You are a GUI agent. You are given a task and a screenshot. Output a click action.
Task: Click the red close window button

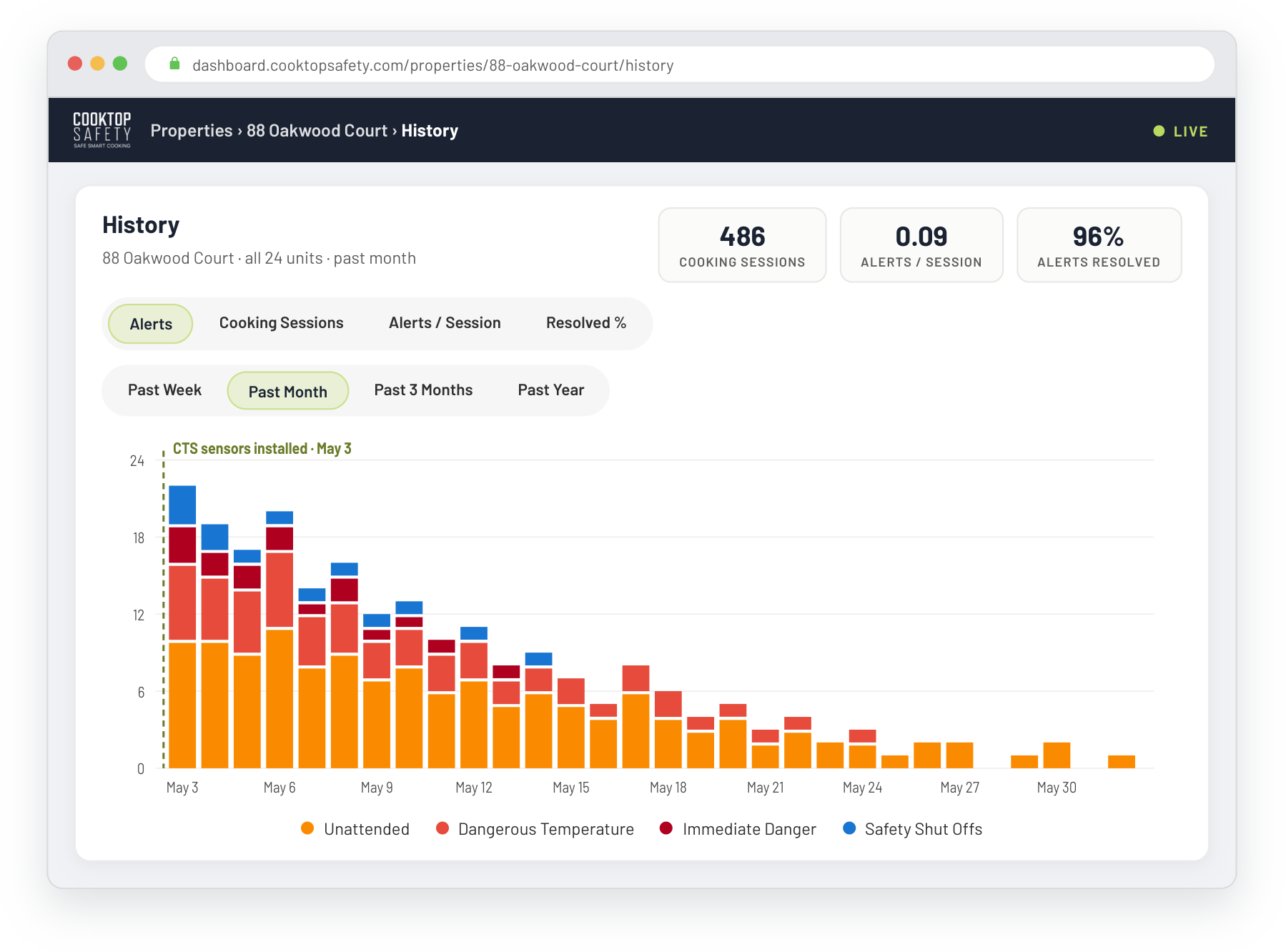click(x=75, y=64)
